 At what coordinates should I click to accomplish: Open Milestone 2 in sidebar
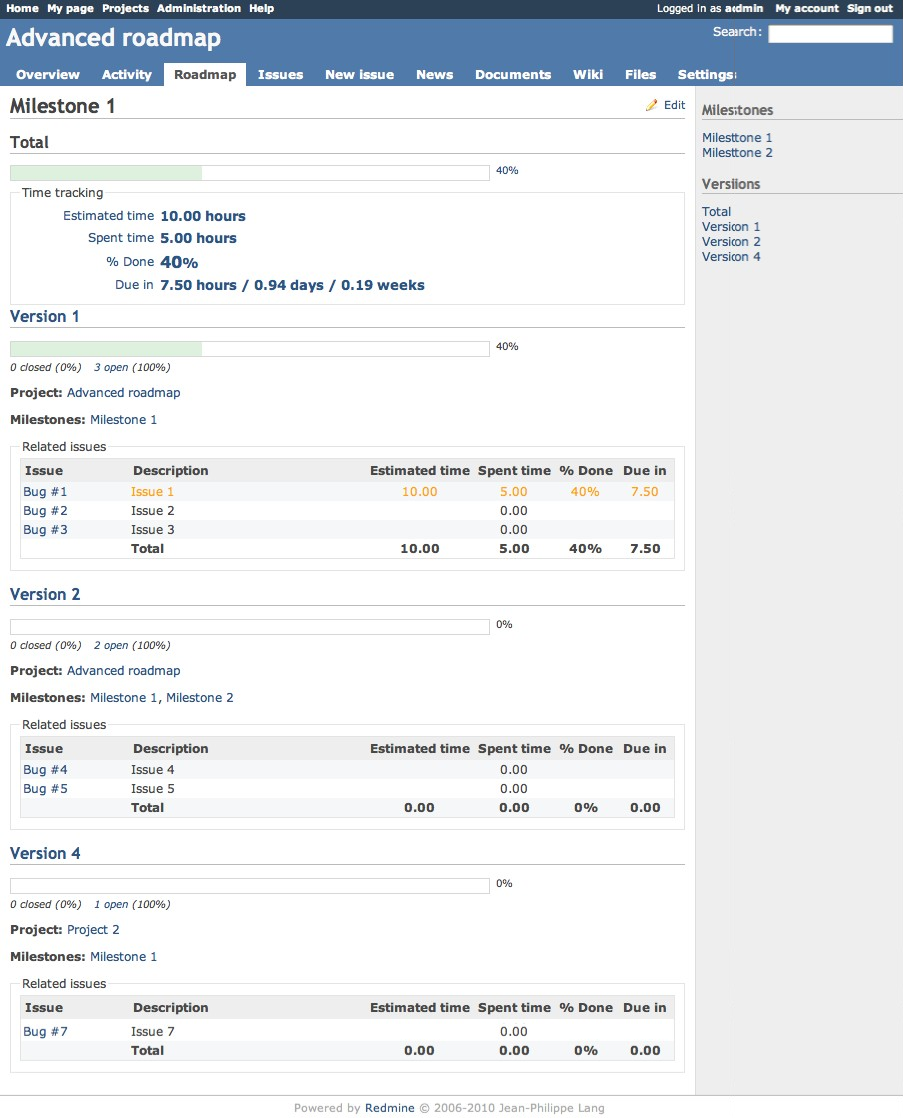pos(737,153)
